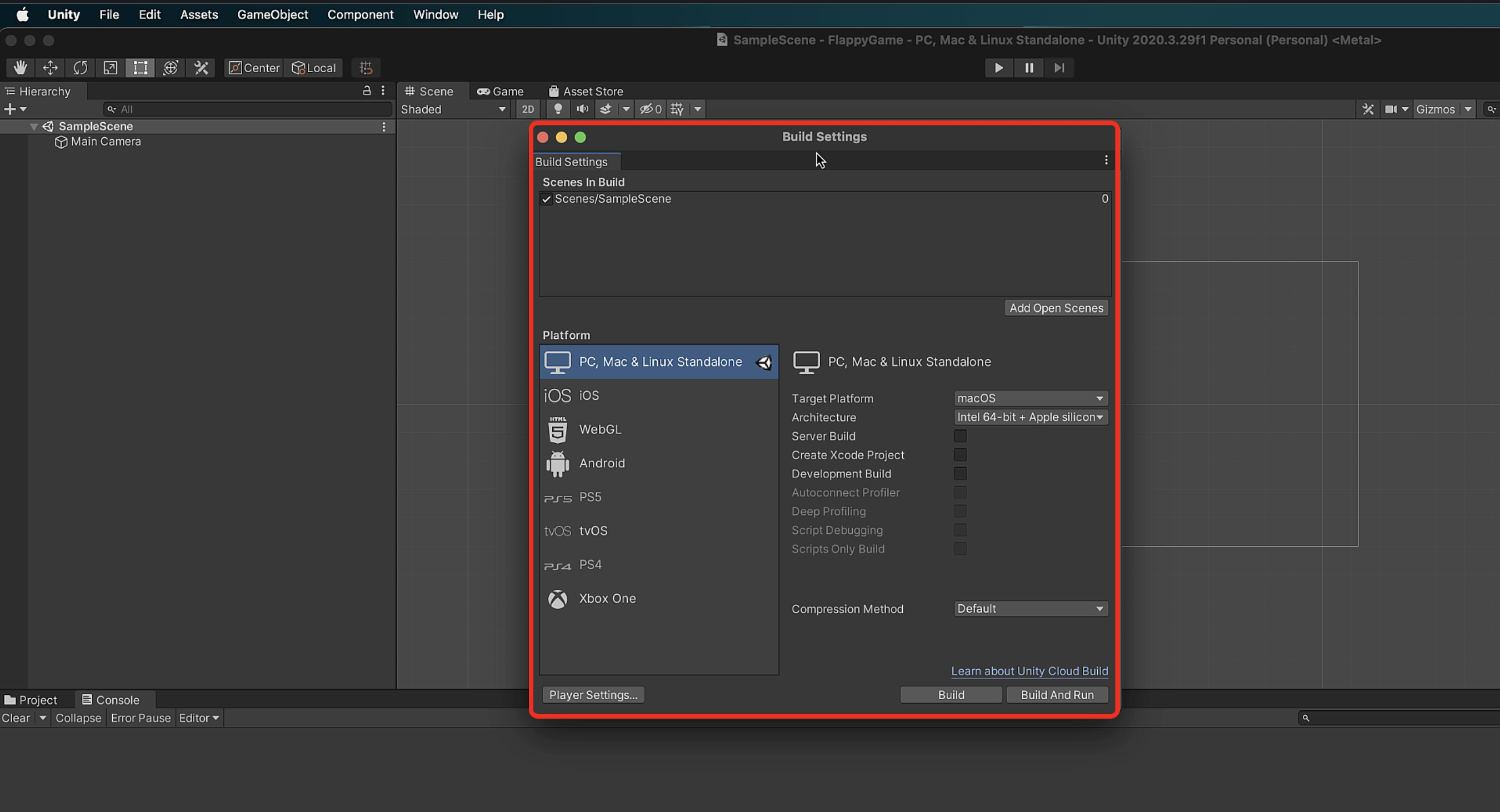Toggle scene audio speaker icon
This screenshot has height=812, width=1500.
pyautogui.click(x=582, y=109)
